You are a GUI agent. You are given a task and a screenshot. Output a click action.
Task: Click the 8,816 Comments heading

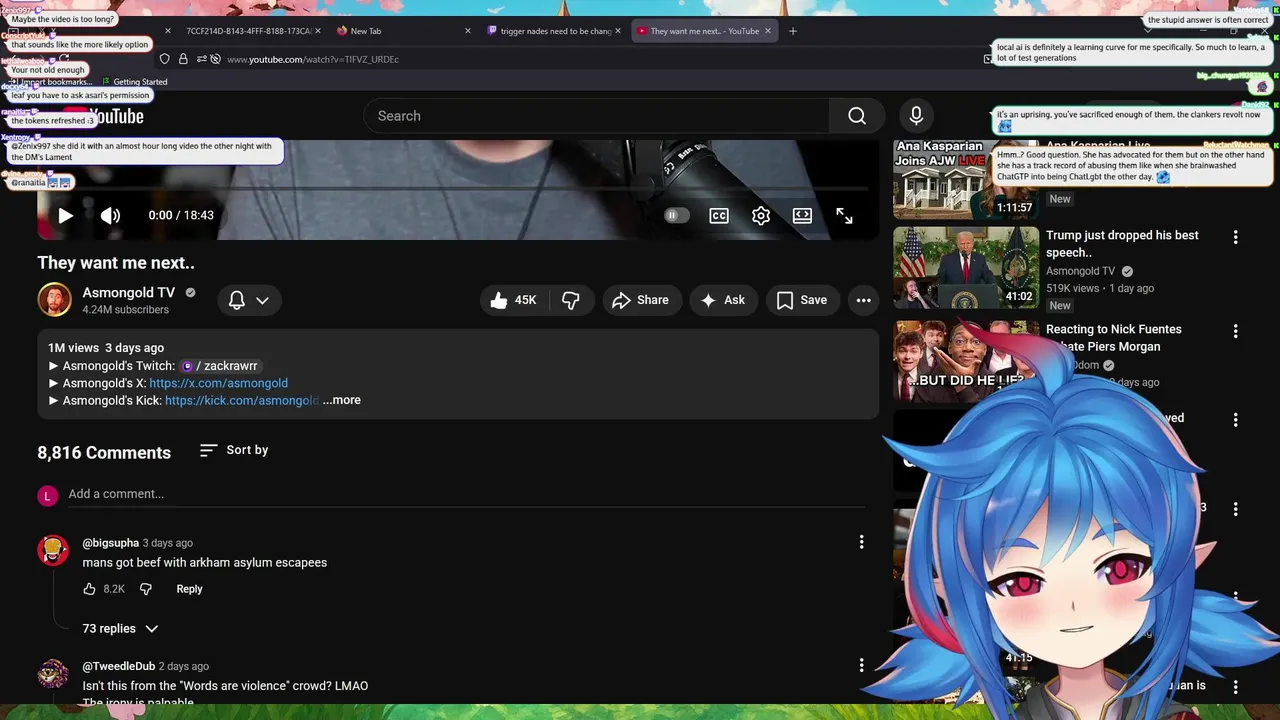pyautogui.click(x=104, y=453)
